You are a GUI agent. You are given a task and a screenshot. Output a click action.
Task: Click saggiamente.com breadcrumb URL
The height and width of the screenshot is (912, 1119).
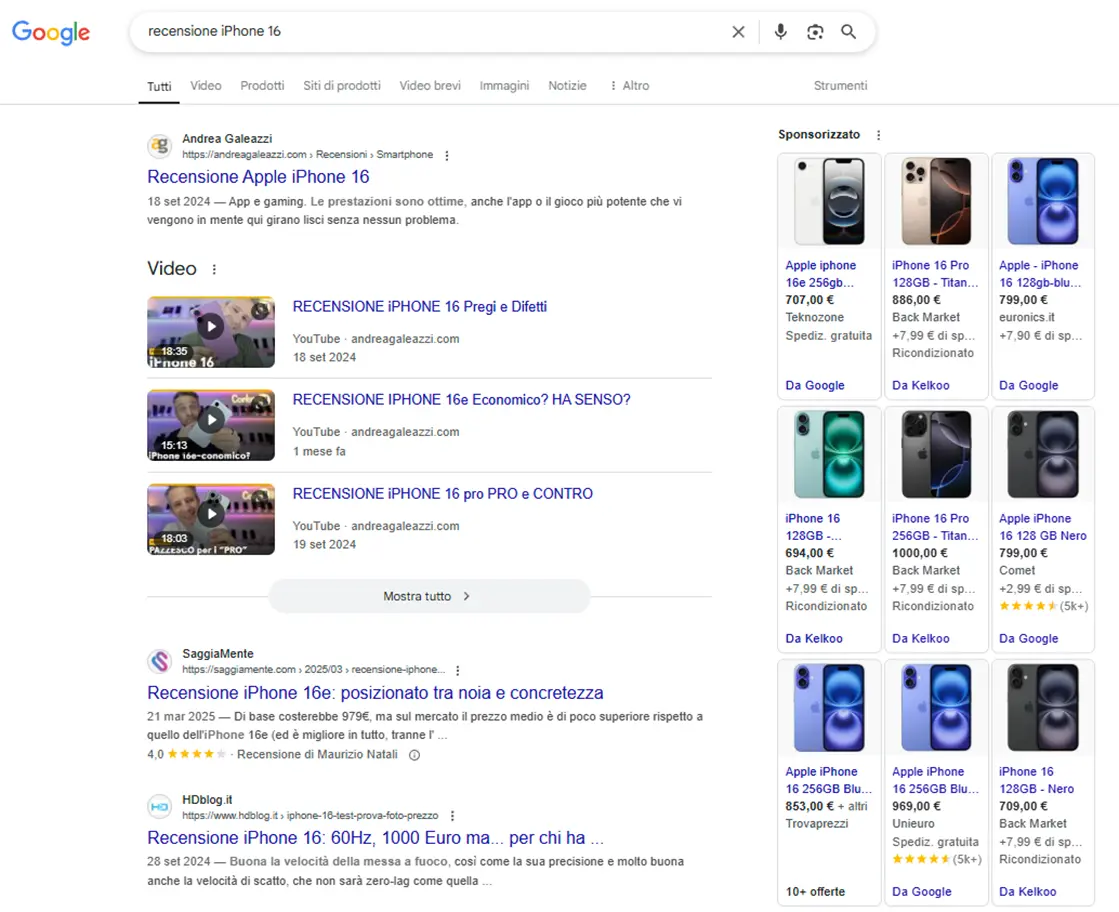[x=313, y=670]
